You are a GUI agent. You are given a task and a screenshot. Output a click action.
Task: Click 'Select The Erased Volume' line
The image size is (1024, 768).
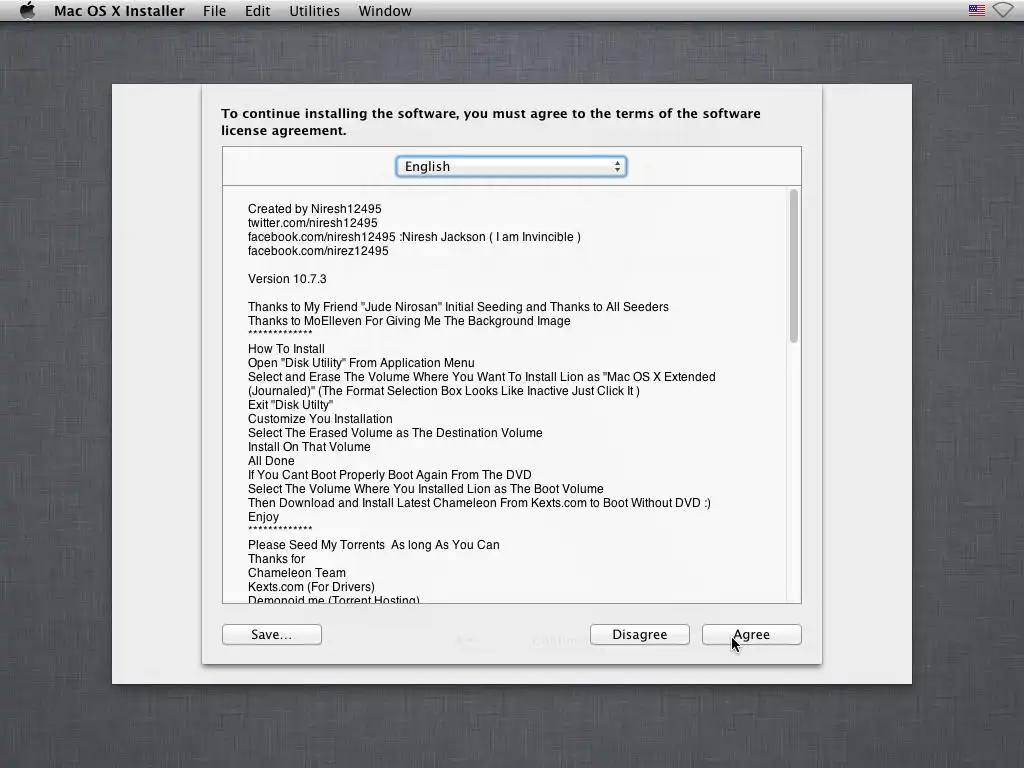(x=395, y=433)
